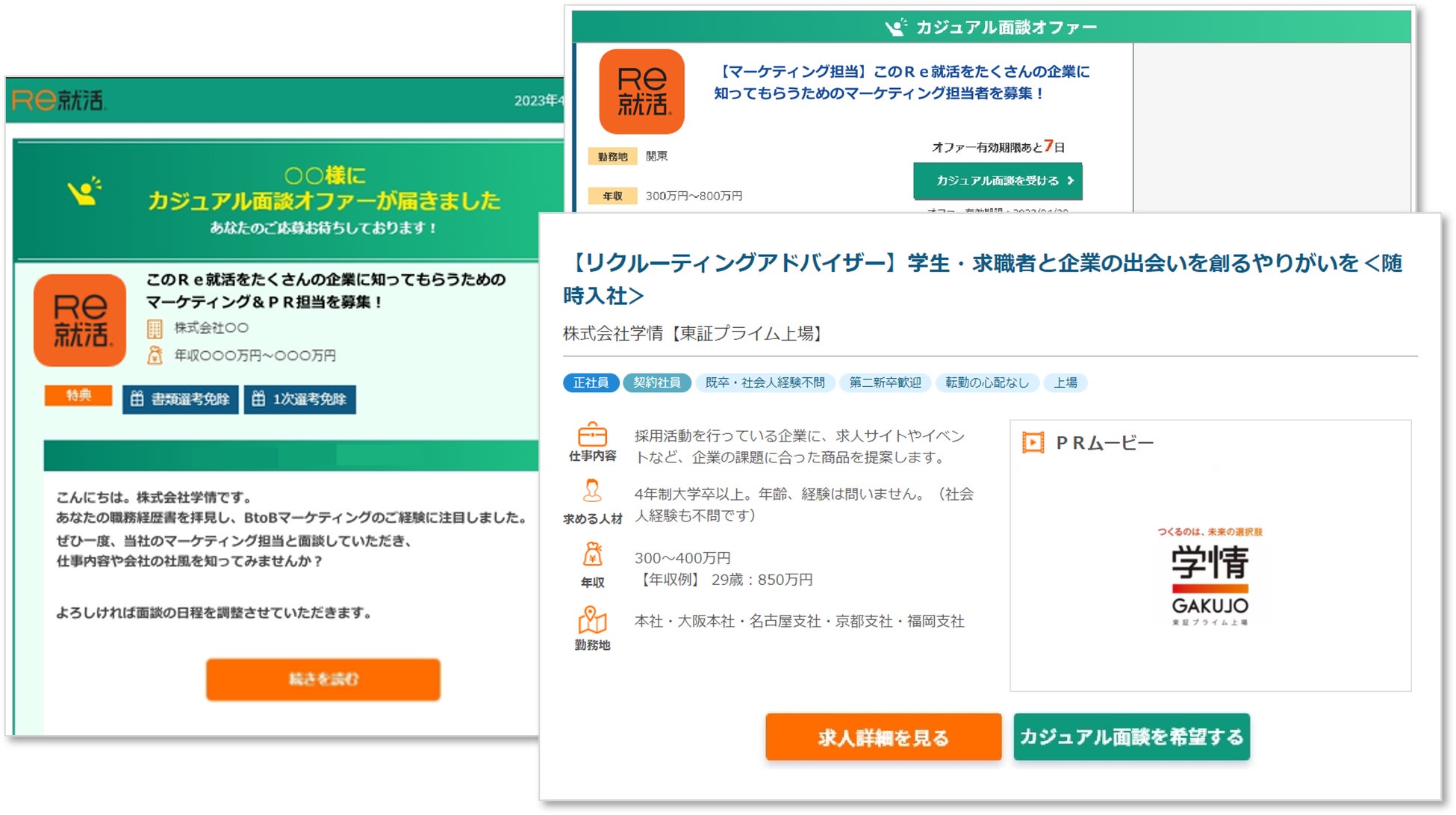Play the 学情 GAKUJO PR movie thumbnail
Screen dimensions: 1456x815
pyautogui.click(x=1210, y=577)
